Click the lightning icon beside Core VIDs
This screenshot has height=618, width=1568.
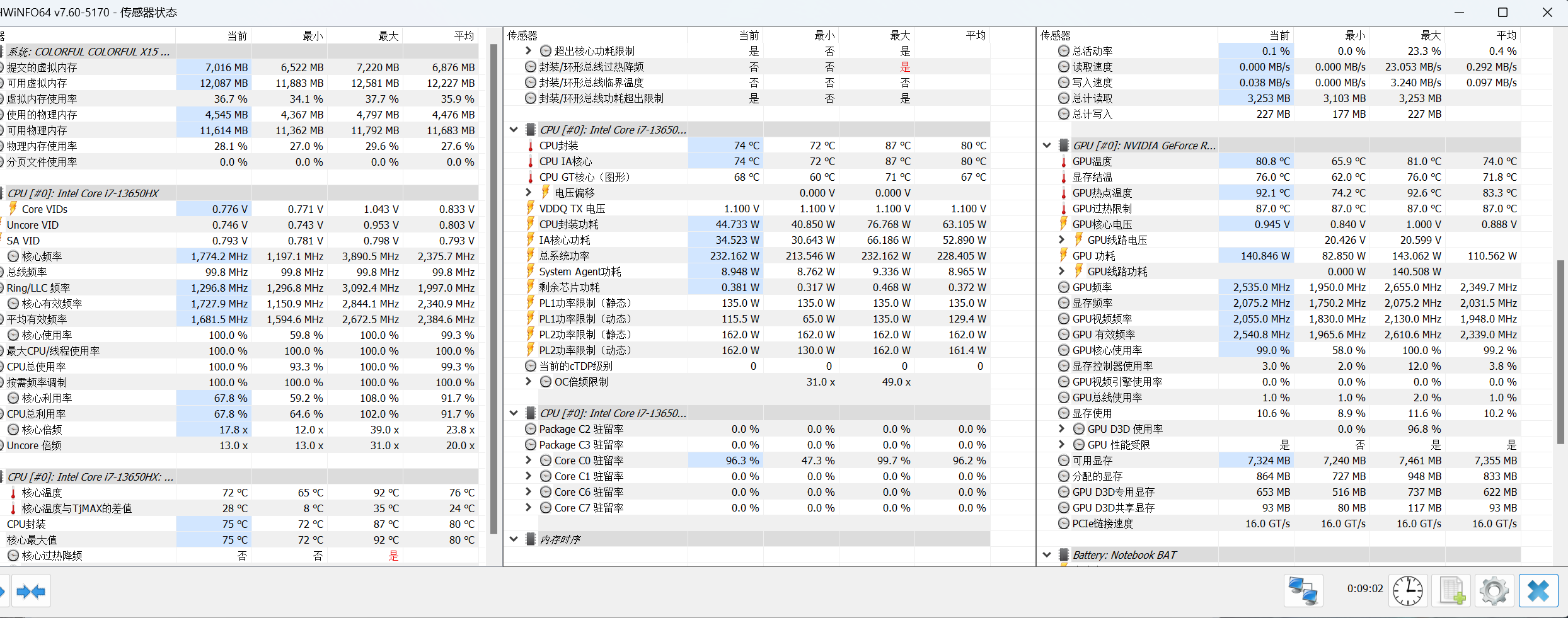(x=13, y=209)
